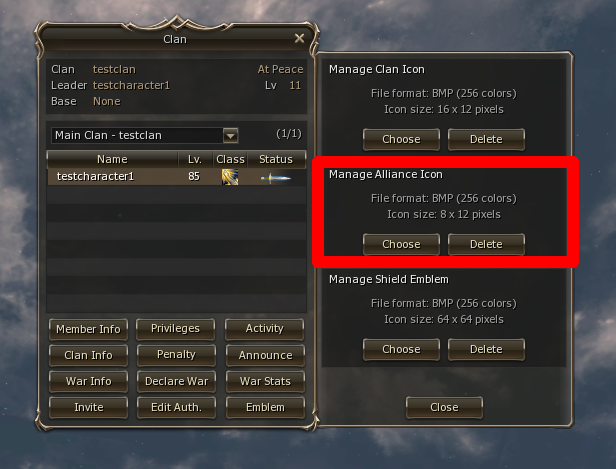Delete the Alliance Icon
This screenshot has height=469, width=616.
point(486,244)
